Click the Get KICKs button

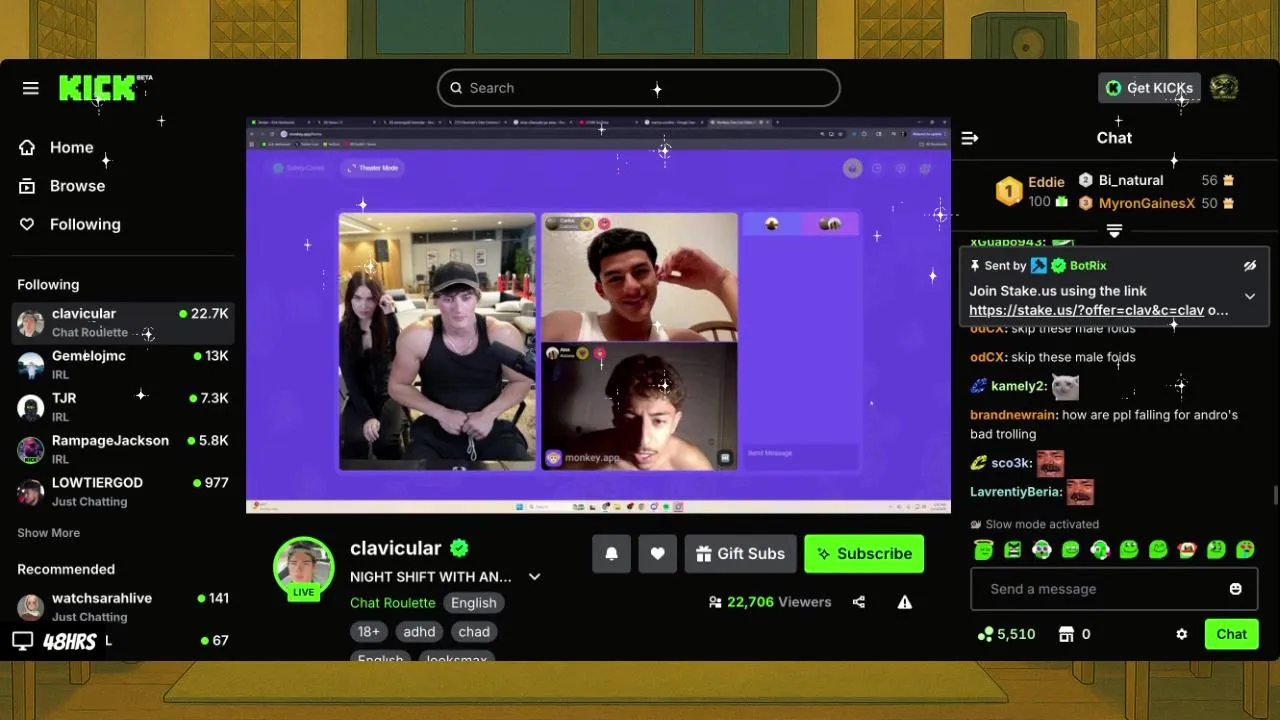[1149, 88]
